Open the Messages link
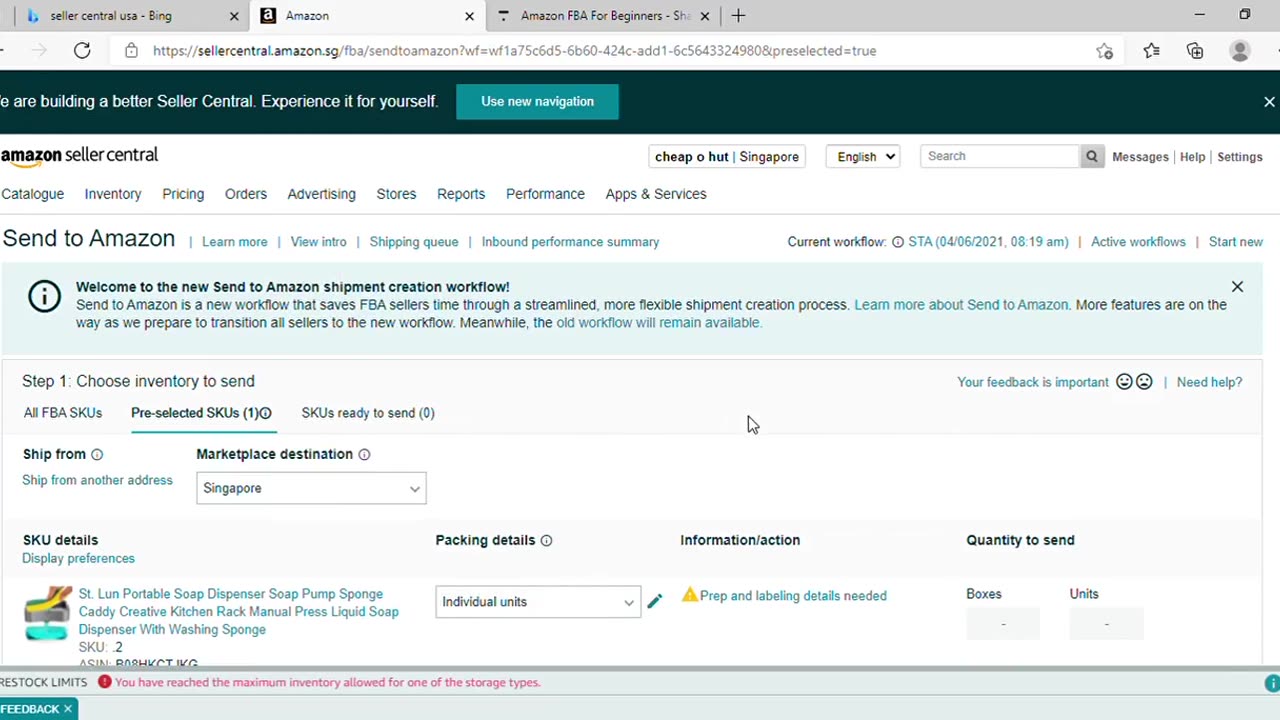The height and width of the screenshot is (720, 1280). click(x=1140, y=157)
